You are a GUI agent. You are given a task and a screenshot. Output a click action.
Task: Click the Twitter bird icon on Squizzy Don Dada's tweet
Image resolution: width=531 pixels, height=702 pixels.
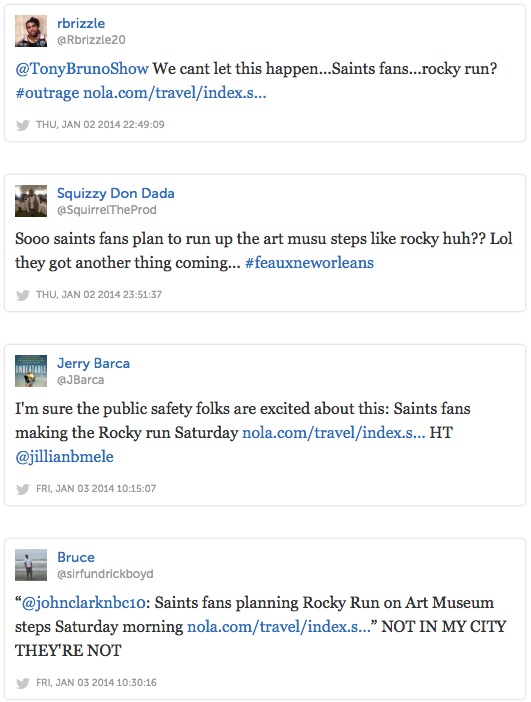click(x=23, y=295)
